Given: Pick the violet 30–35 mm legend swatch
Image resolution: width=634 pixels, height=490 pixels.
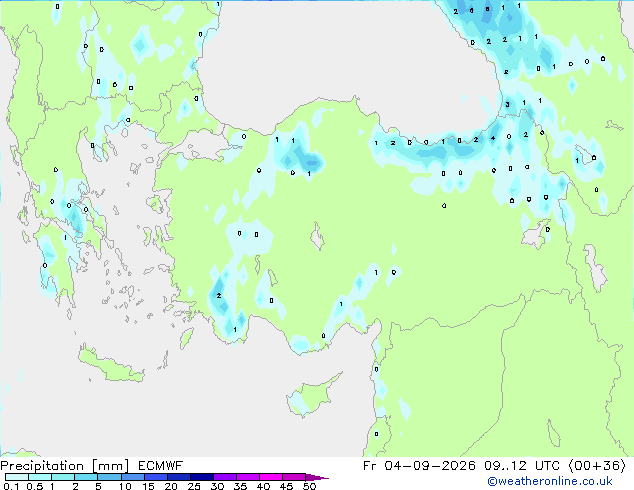Looking at the screenshot, I should 225,477.
